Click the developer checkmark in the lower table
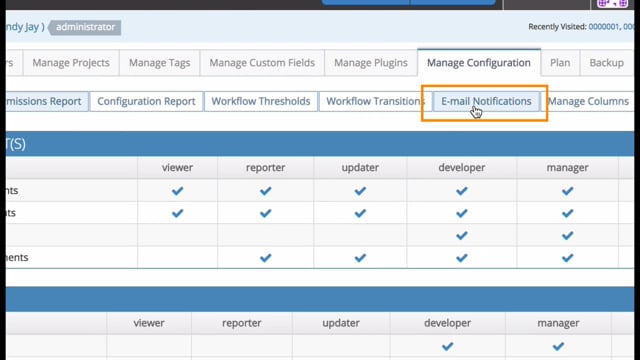 pos(447,347)
